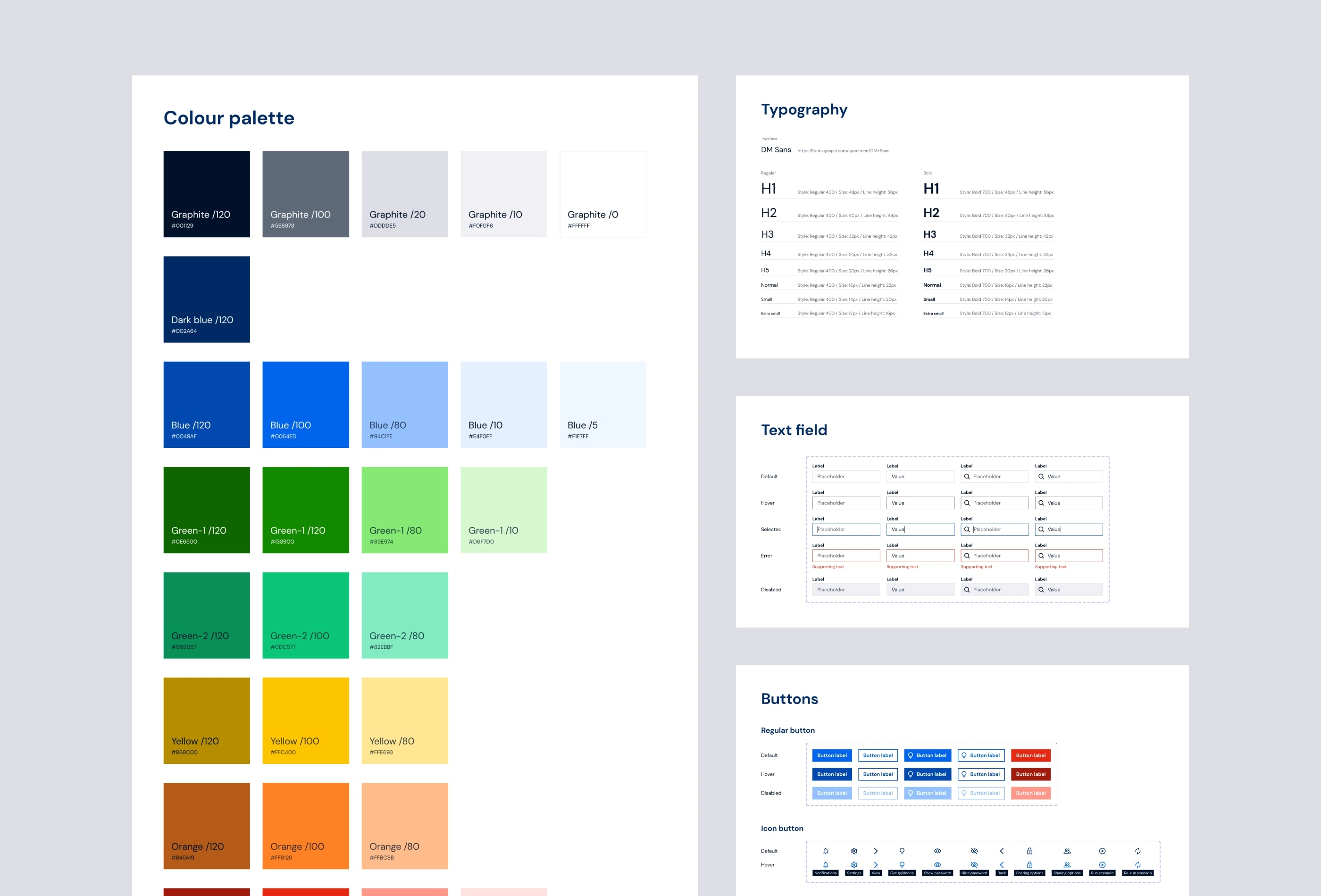Open the DM Sans Google Fonts link
Screen dimensions: 1321x896
pyautogui.click(x=843, y=150)
